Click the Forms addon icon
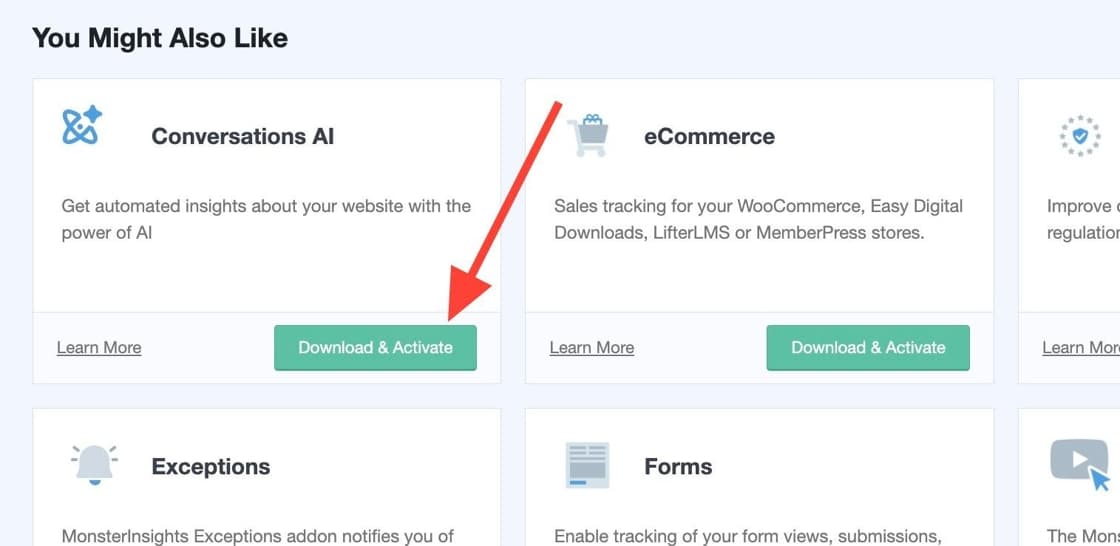The image size is (1120, 546). 587,465
